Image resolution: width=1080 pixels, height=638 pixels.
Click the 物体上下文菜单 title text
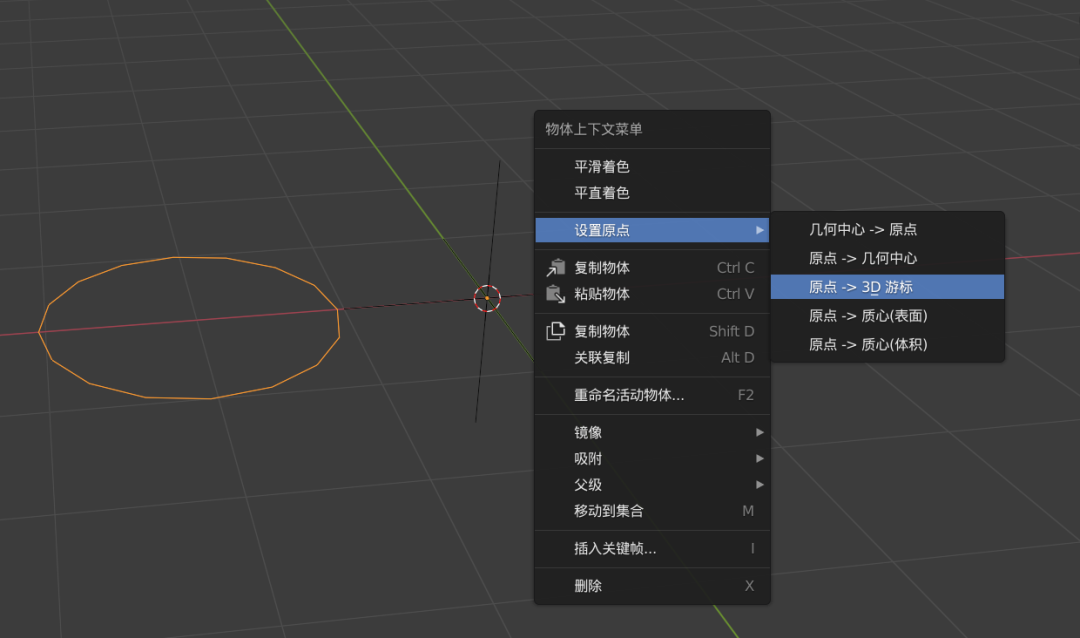[x=594, y=129]
